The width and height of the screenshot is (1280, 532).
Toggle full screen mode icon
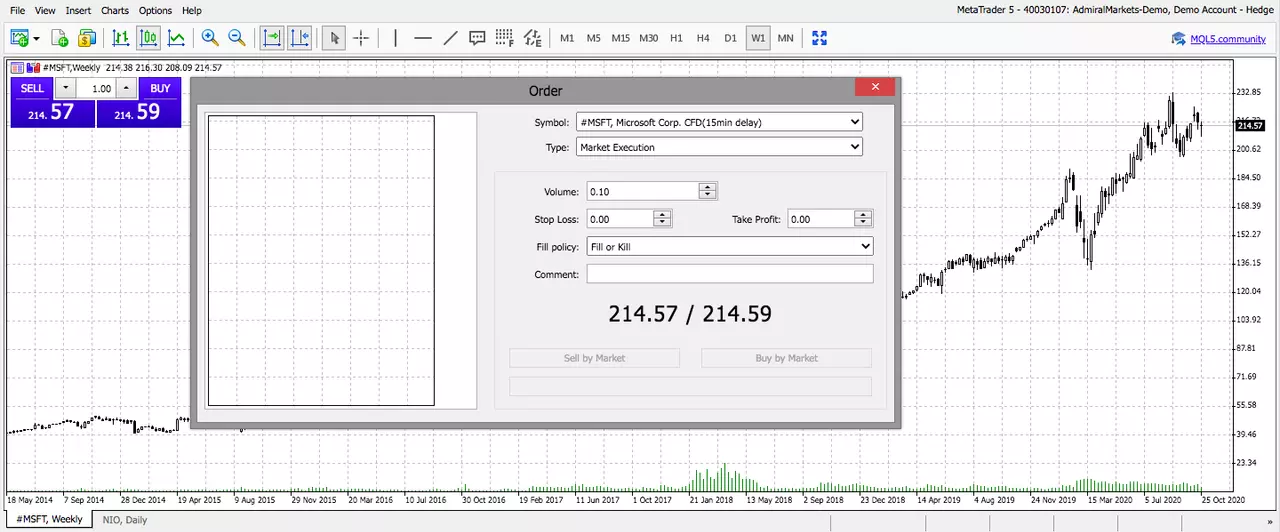pyautogui.click(x=820, y=38)
